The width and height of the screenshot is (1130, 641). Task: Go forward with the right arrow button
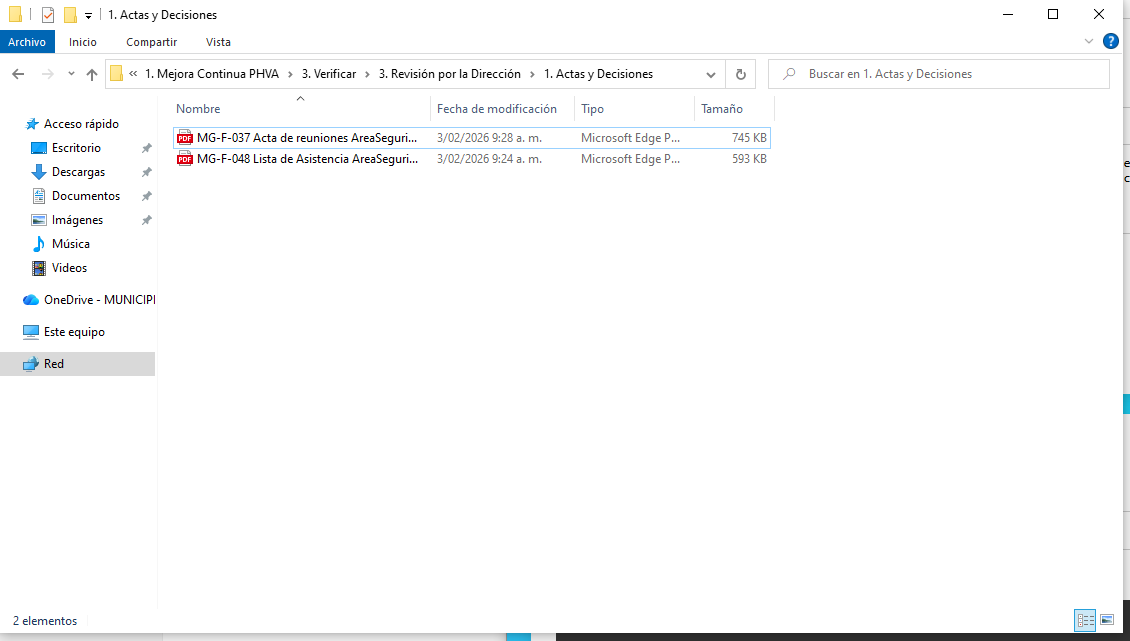(x=48, y=74)
